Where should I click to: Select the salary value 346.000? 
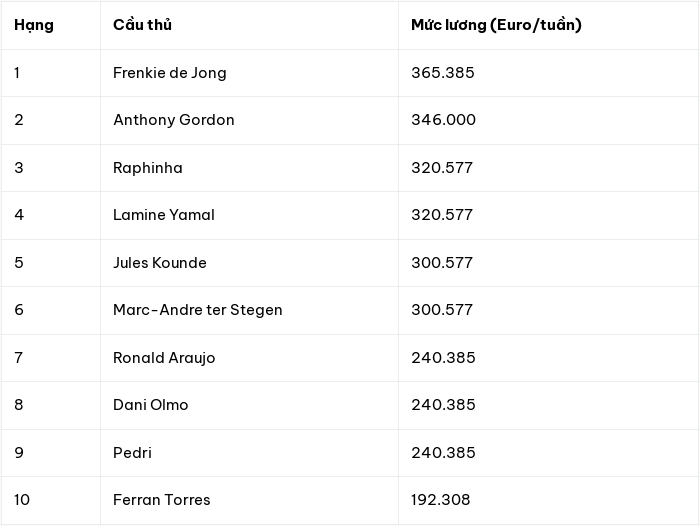(444, 120)
